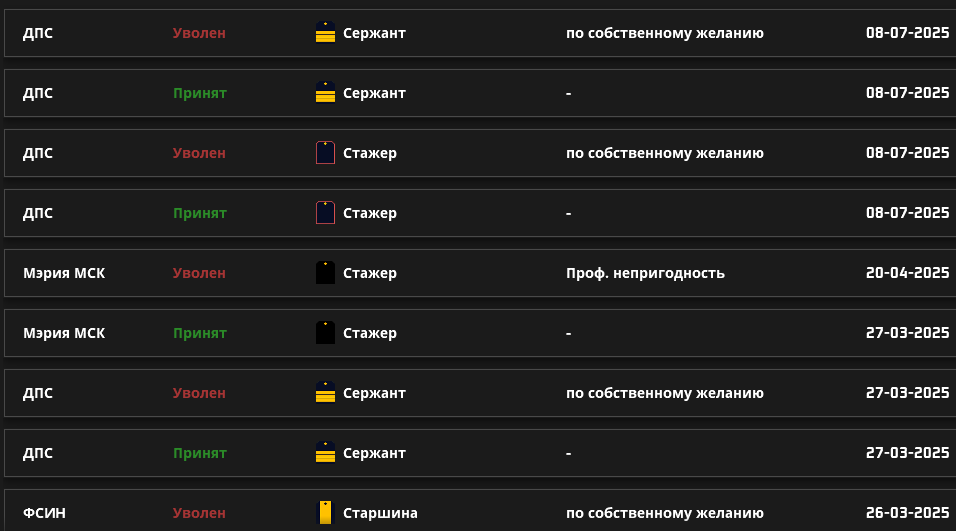Image resolution: width=956 pixels, height=531 pixels.
Task: Click Сержант insignia icon in Принят row dated 27-03-2025
Action: pos(326,453)
